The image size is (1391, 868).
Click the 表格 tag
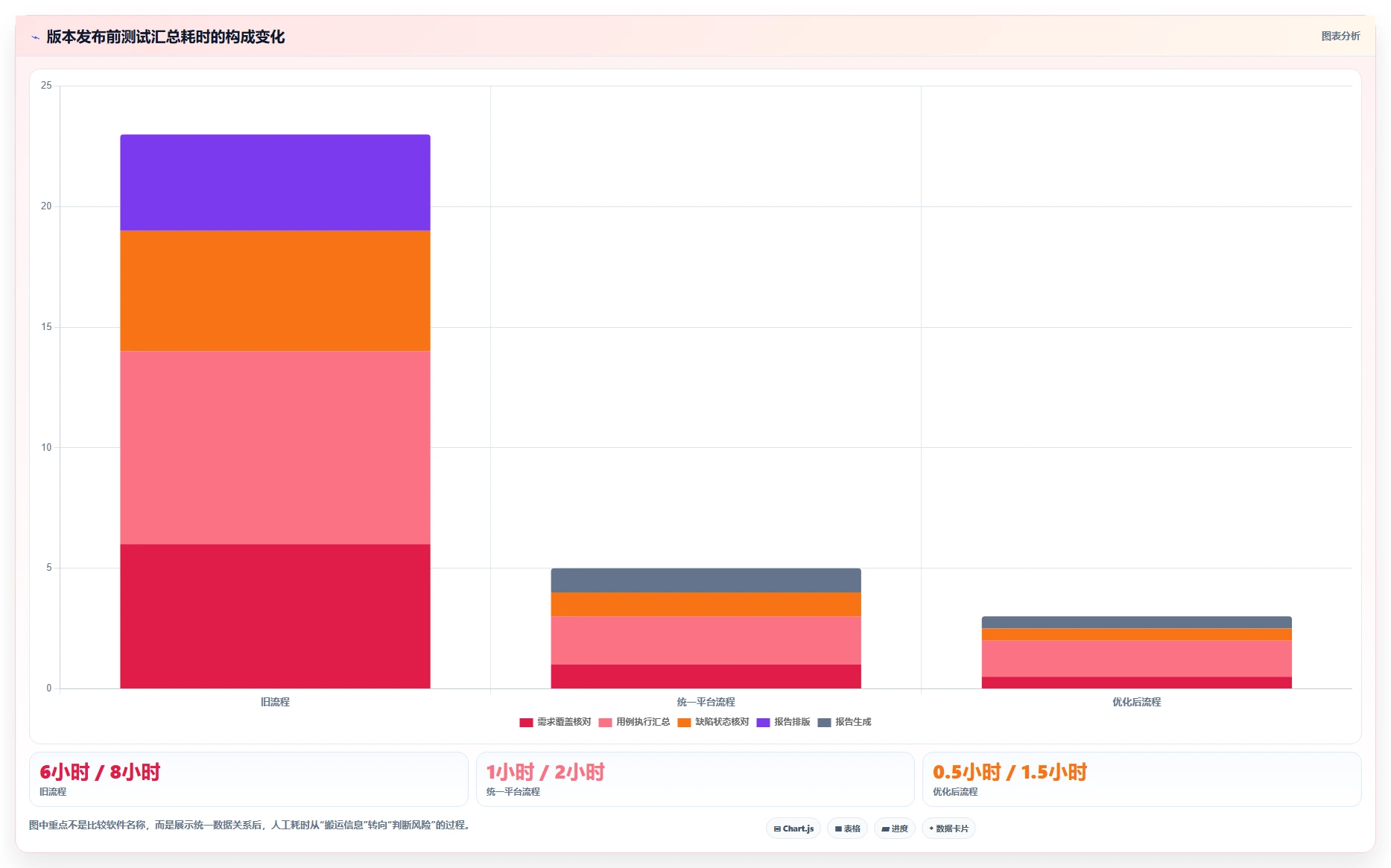click(848, 829)
